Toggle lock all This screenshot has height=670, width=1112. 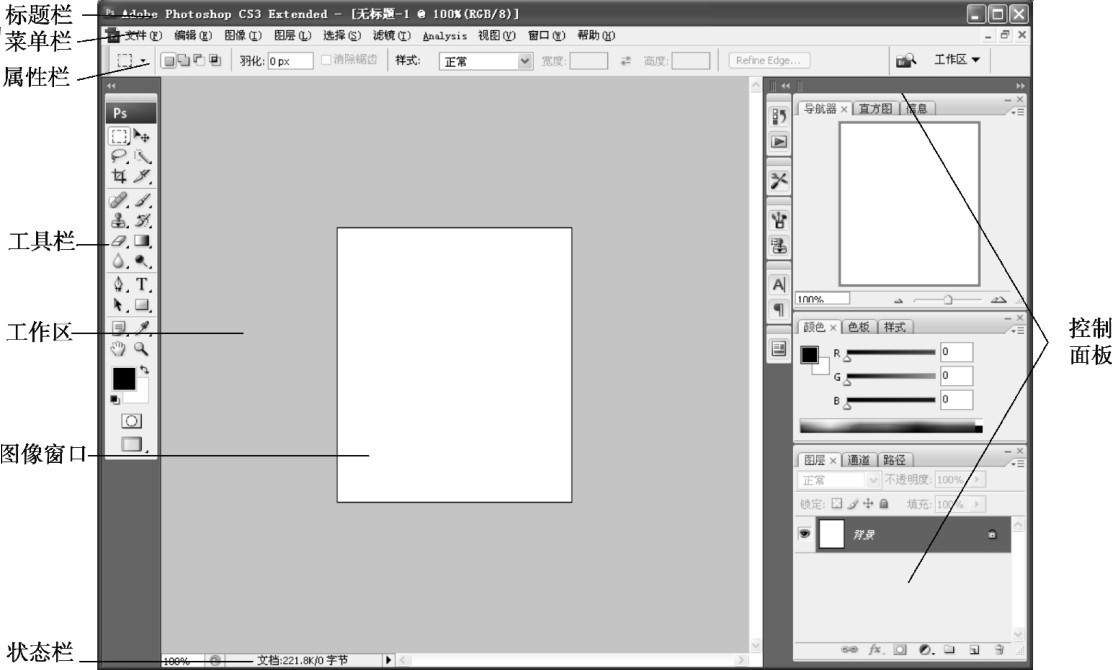(884, 503)
